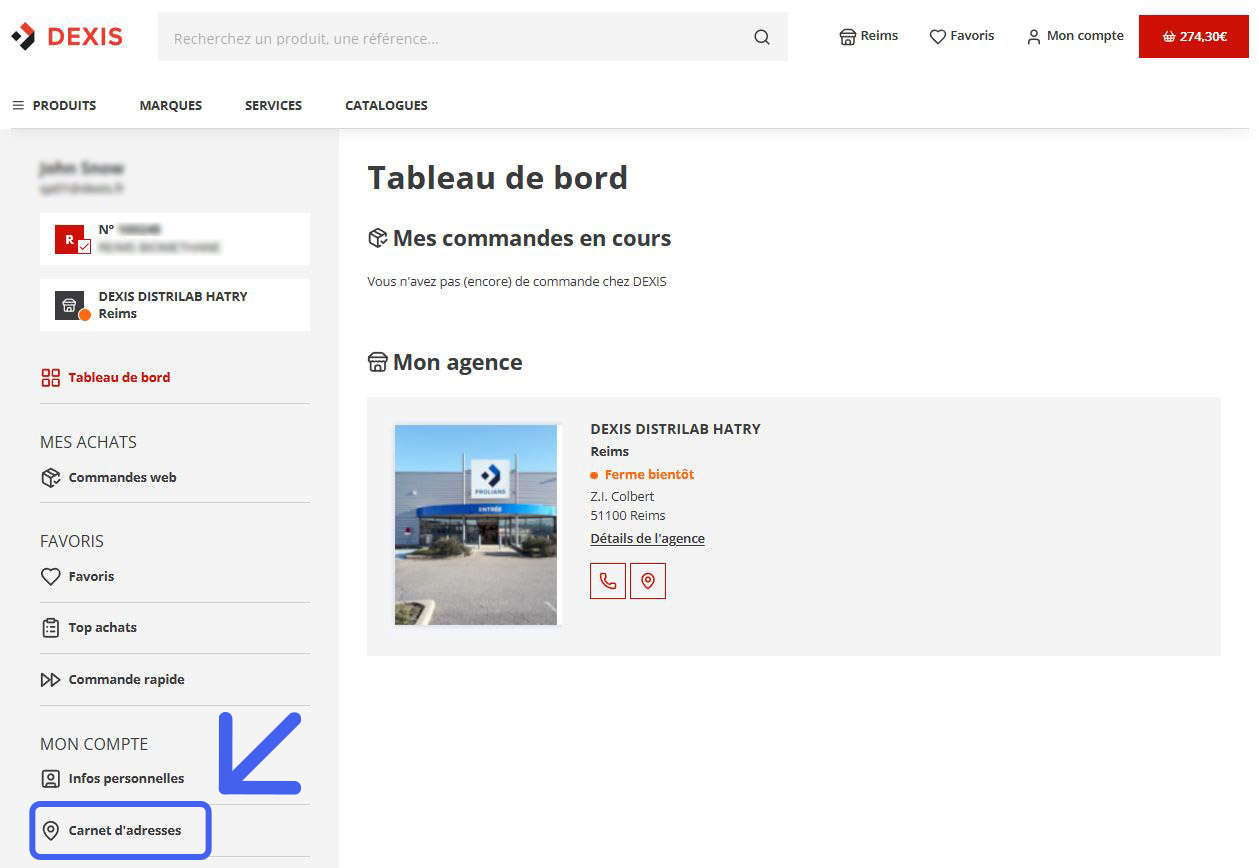Viewport: 1259px width, 868px height.
Task: Click the 'Mes commandes en cours' heading
Action: tap(532, 239)
